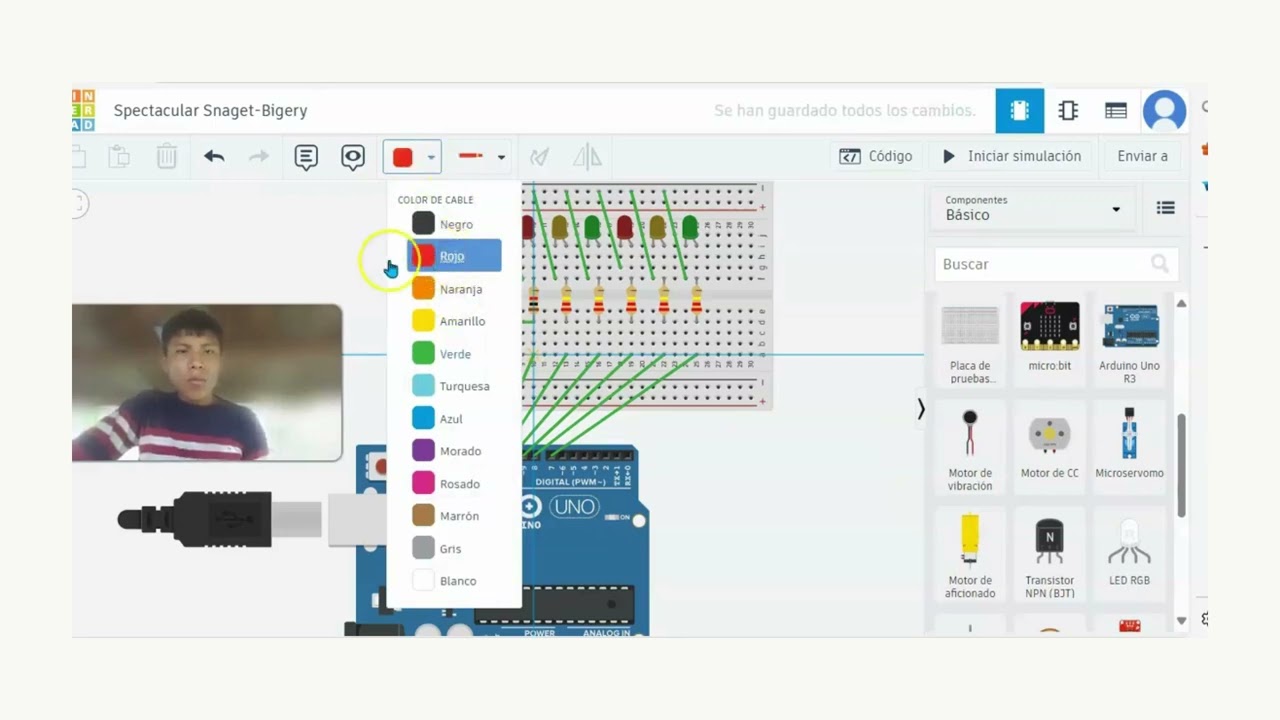Viewport: 1280px width, 720px height.
Task: Undo the last action arrow
Action: 214,156
